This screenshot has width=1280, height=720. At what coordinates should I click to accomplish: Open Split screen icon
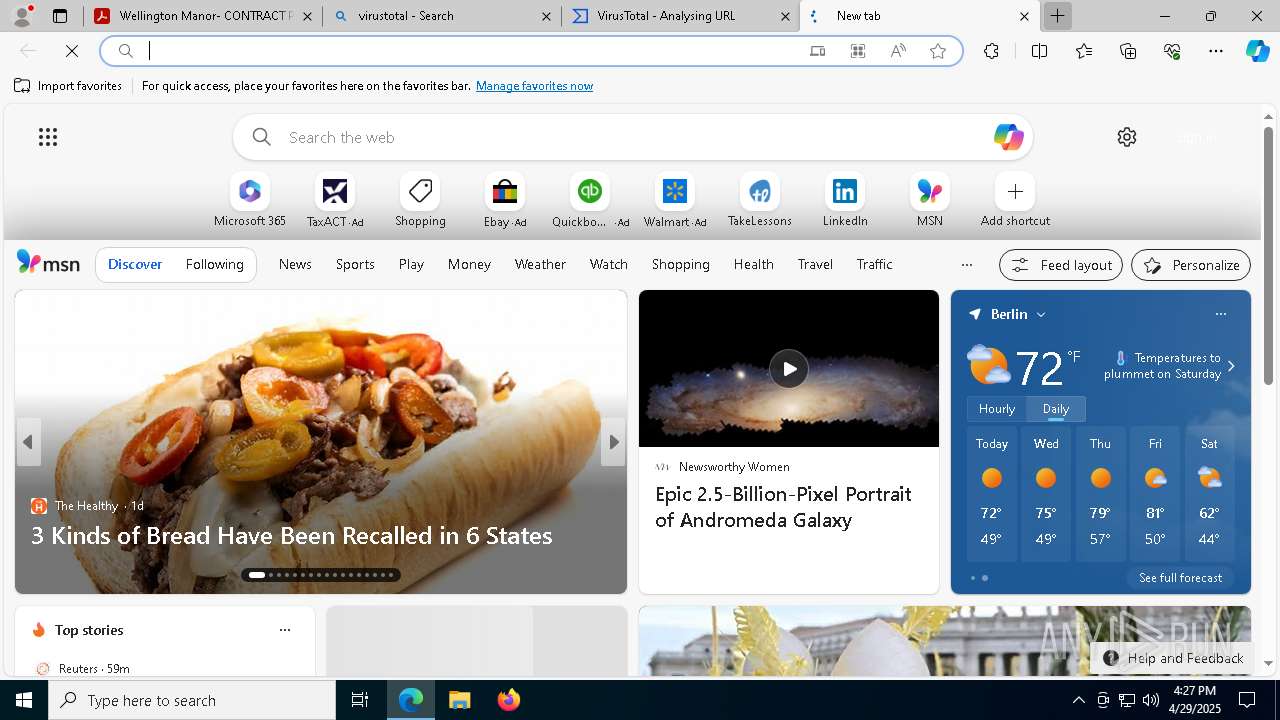(x=1039, y=51)
